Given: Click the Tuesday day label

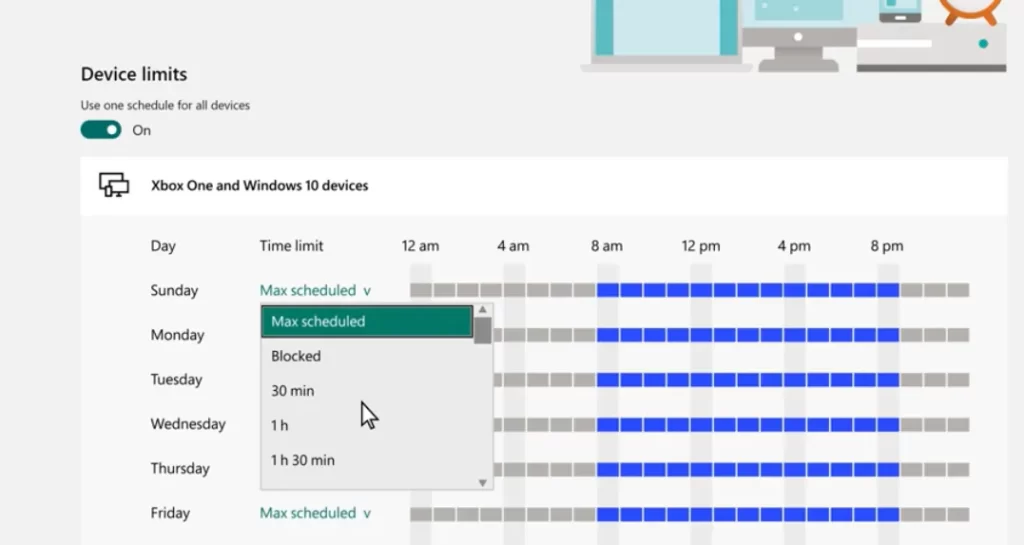Looking at the screenshot, I should pos(176,379).
